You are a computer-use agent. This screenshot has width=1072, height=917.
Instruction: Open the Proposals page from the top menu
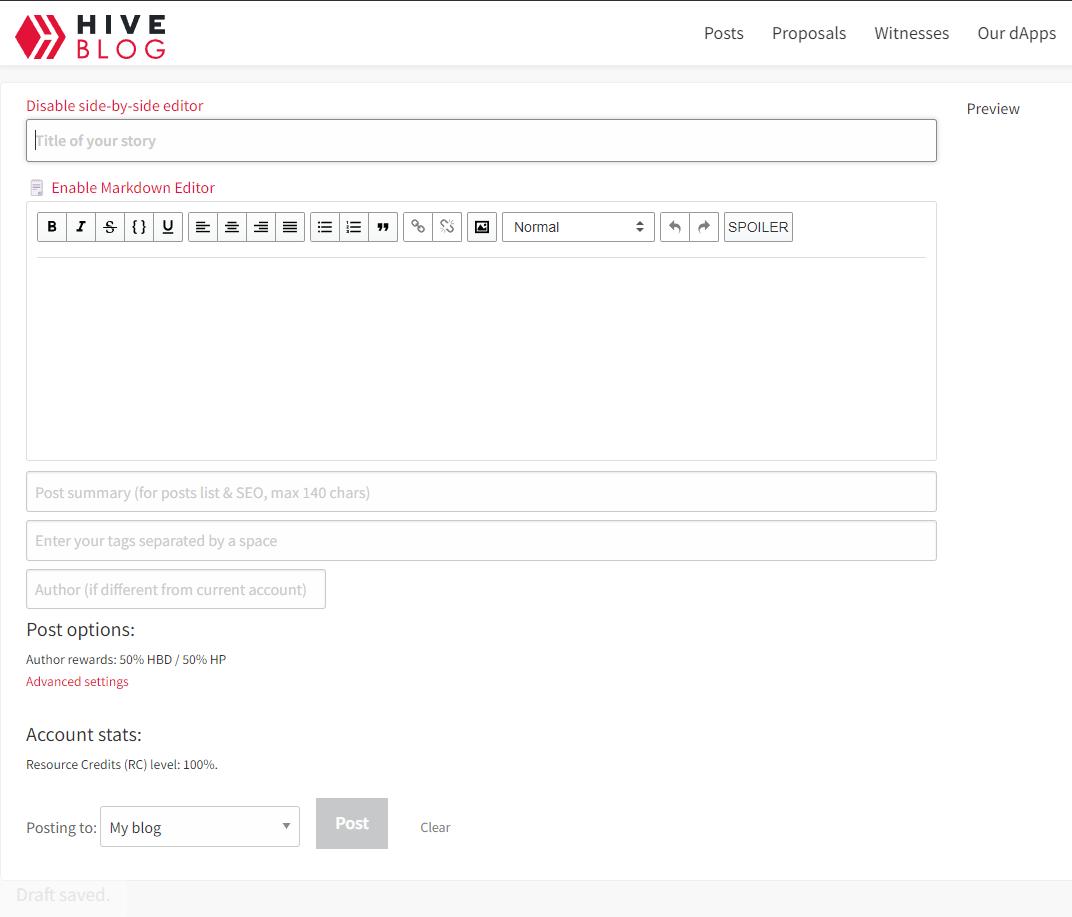pos(809,33)
